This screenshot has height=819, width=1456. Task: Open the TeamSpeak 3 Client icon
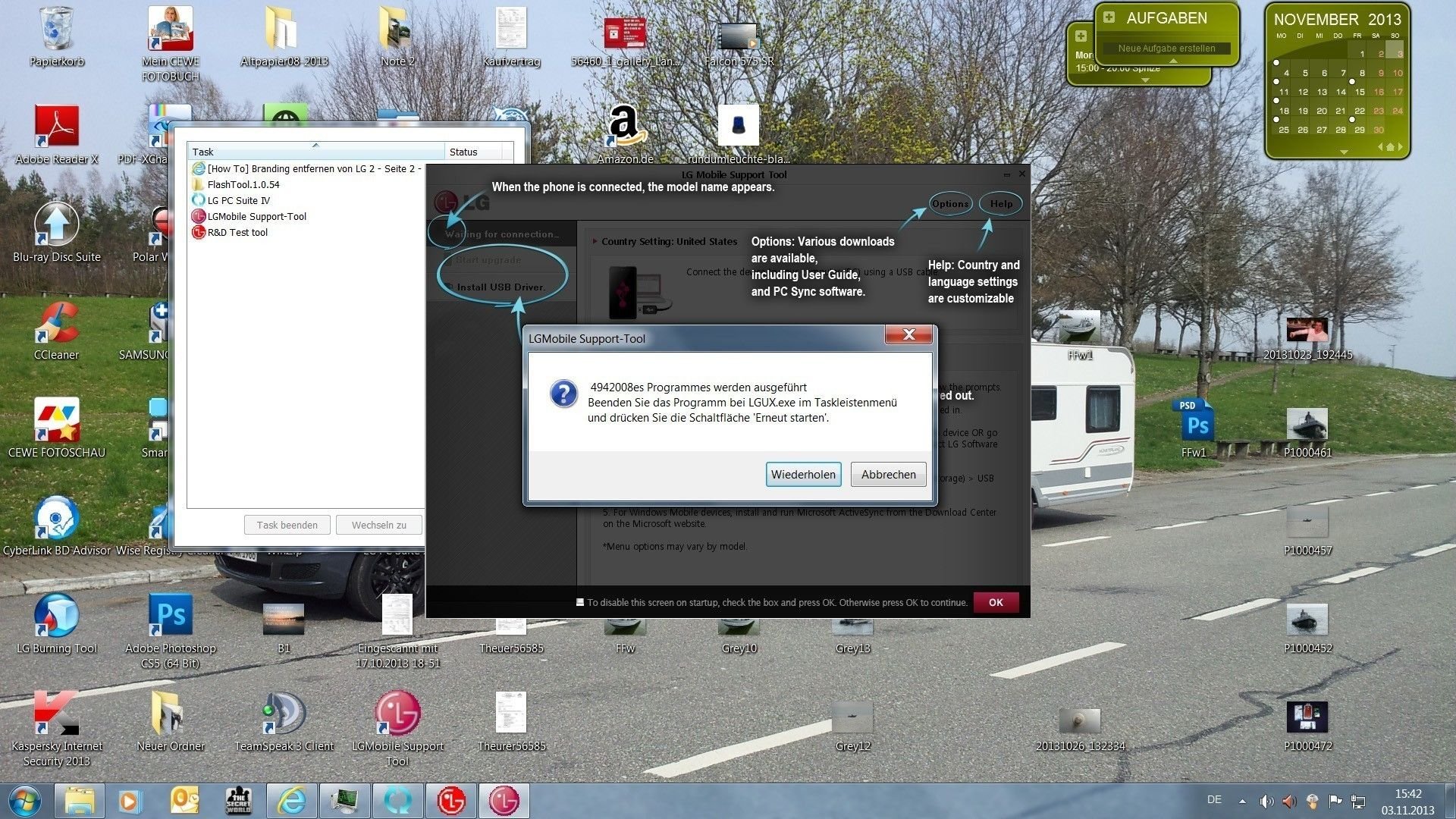[284, 721]
